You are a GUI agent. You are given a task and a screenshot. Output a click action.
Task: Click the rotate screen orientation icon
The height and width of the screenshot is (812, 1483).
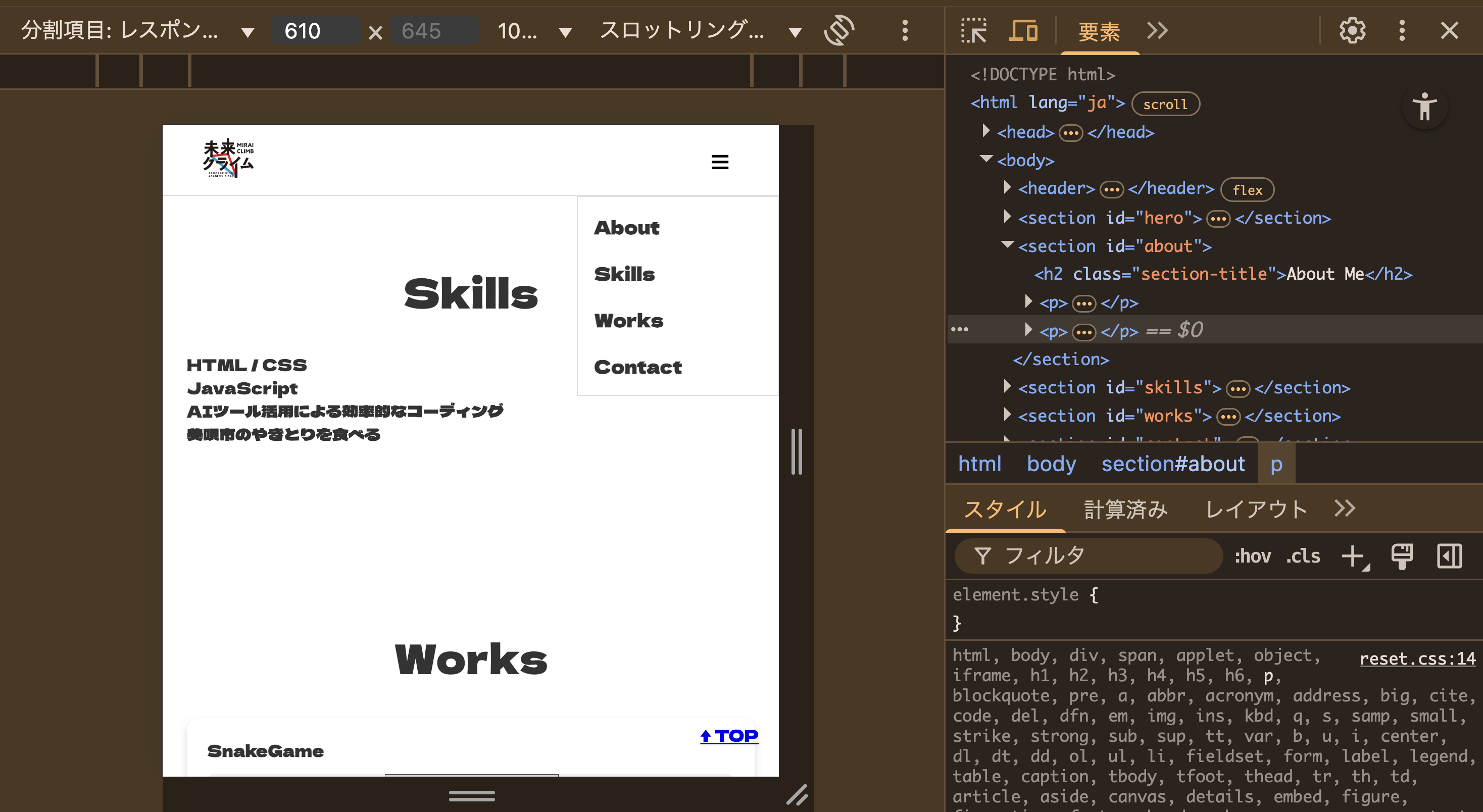point(839,30)
